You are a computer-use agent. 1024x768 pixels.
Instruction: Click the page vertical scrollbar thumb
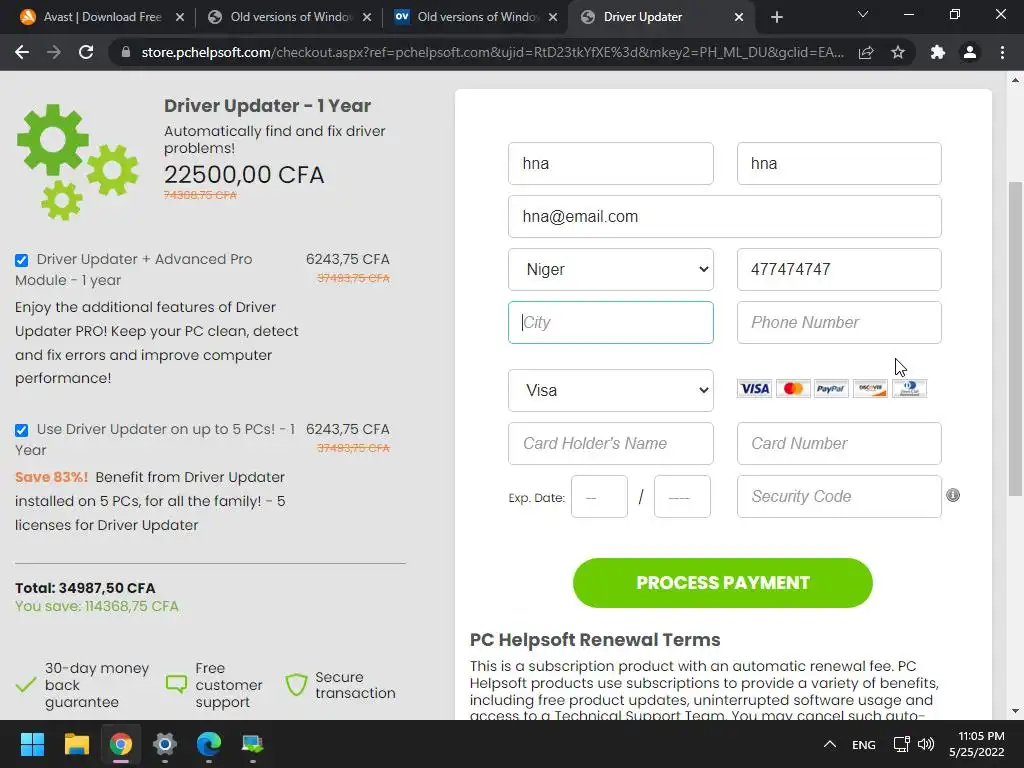point(1016,338)
